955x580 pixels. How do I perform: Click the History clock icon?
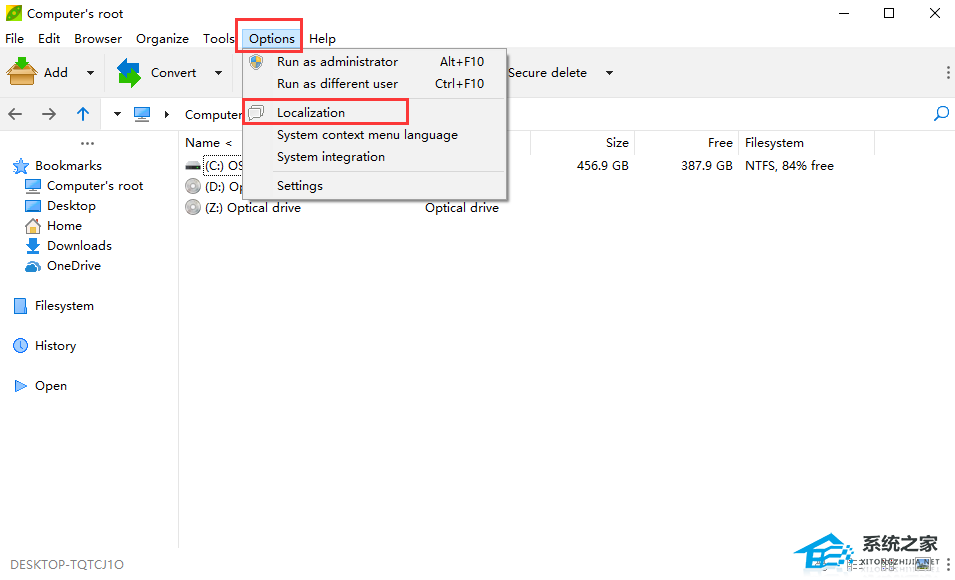[x=21, y=346]
